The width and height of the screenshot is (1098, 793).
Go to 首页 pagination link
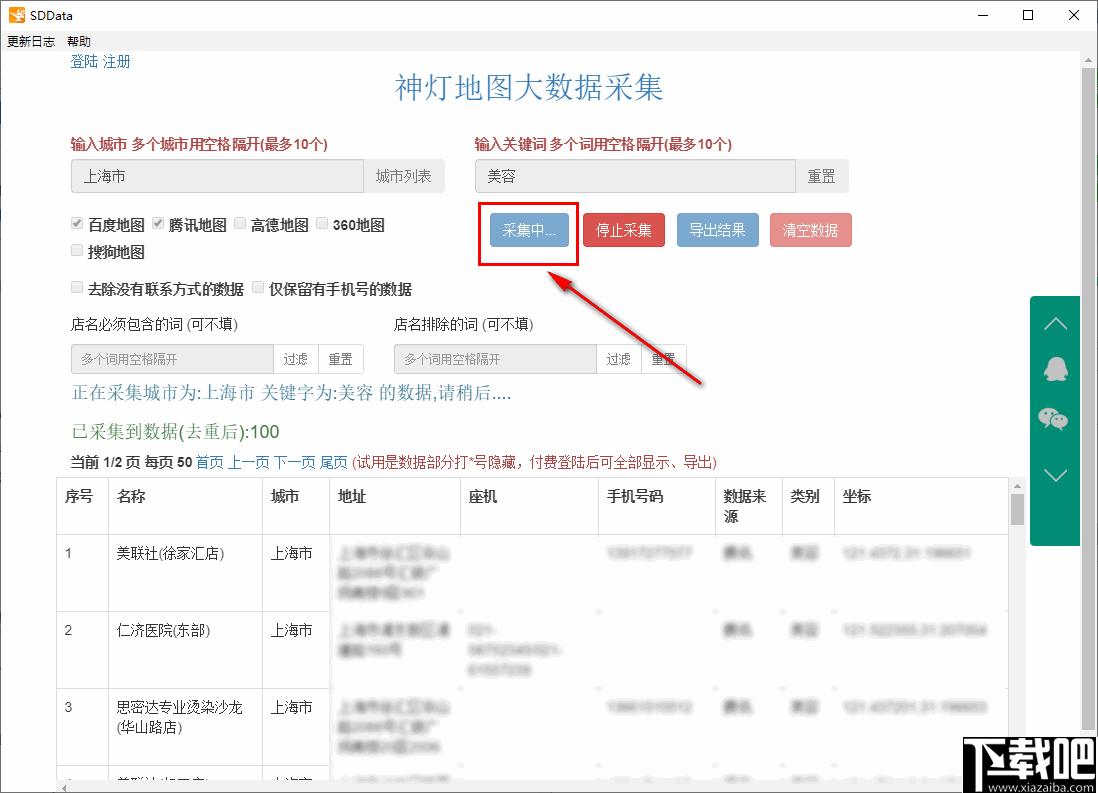209,462
